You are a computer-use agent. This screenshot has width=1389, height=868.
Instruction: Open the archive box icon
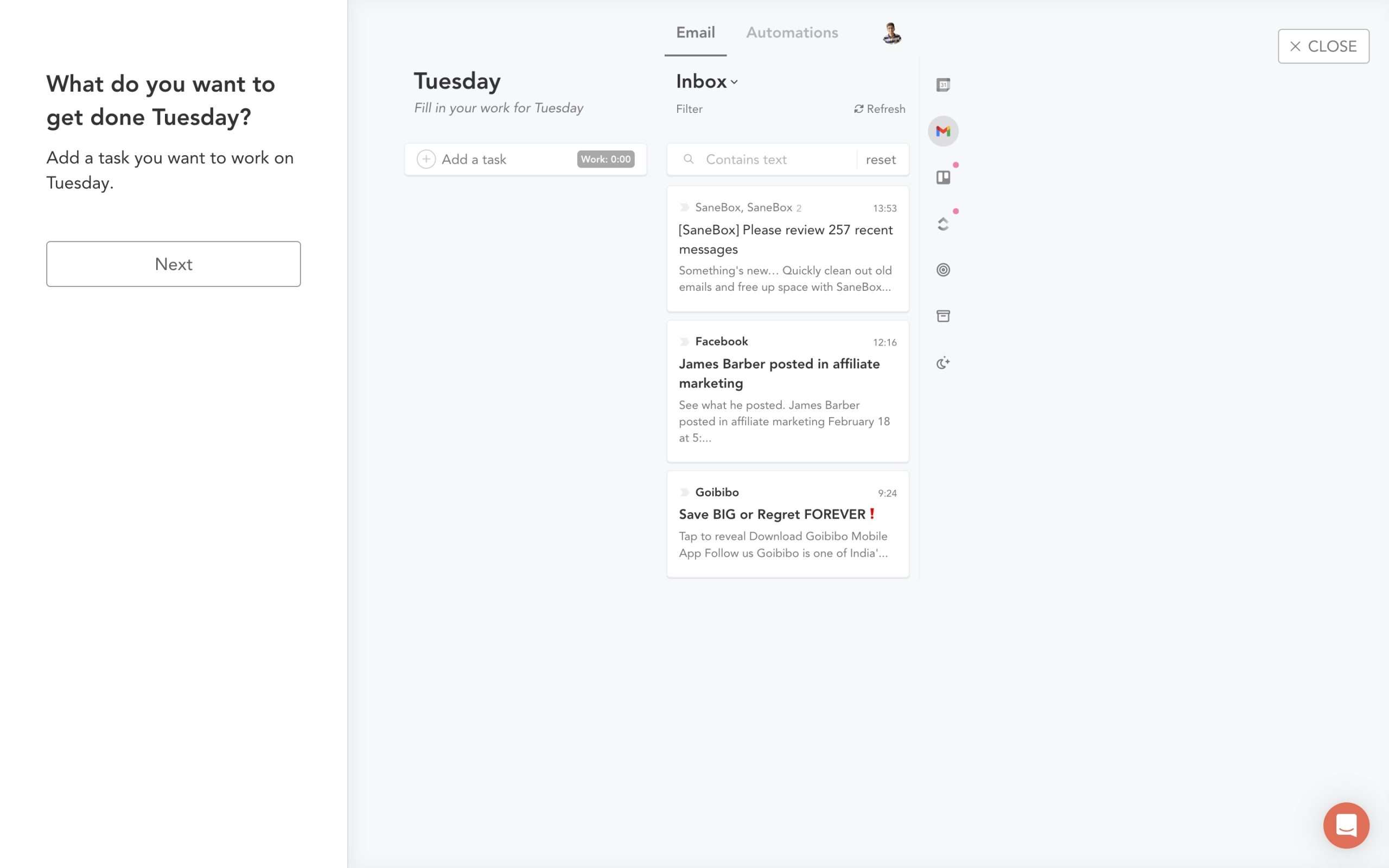coord(943,316)
